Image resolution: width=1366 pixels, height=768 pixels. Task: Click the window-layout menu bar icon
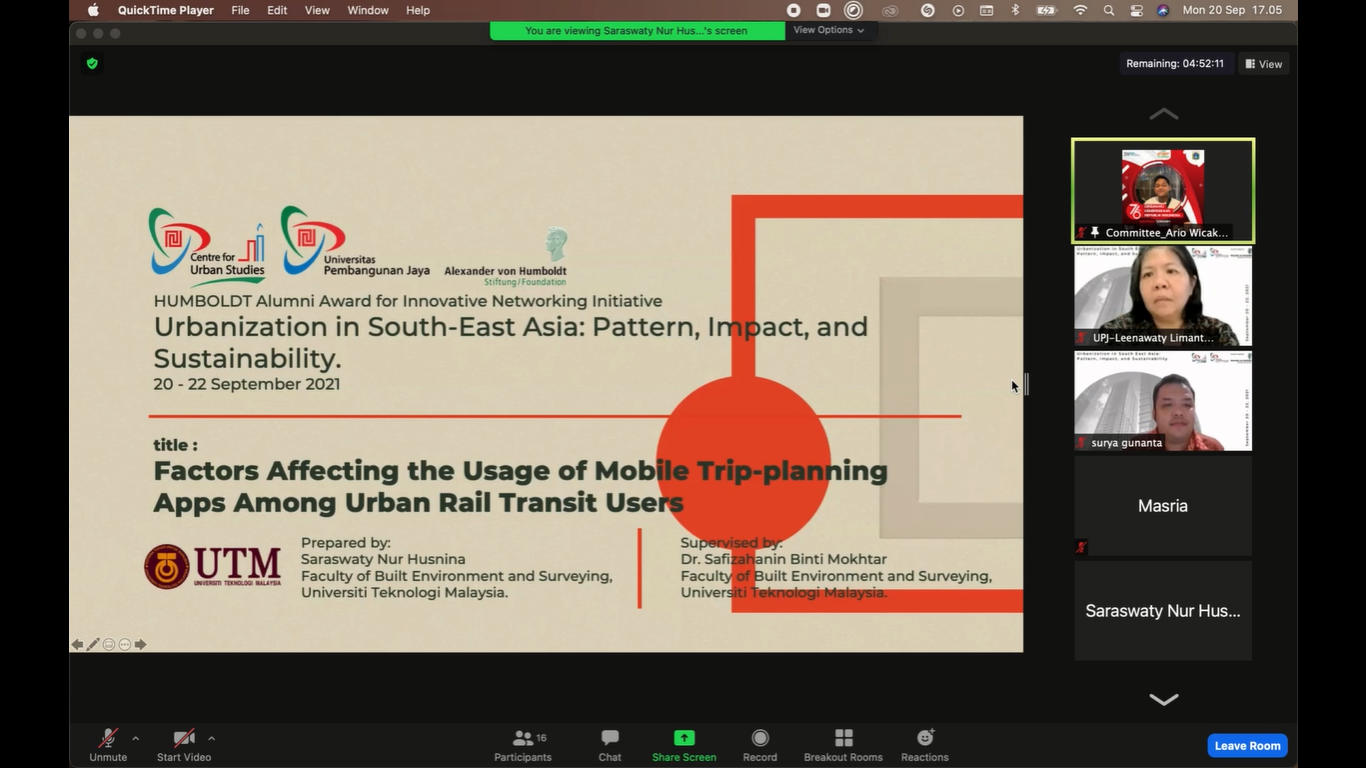click(x=986, y=10)
